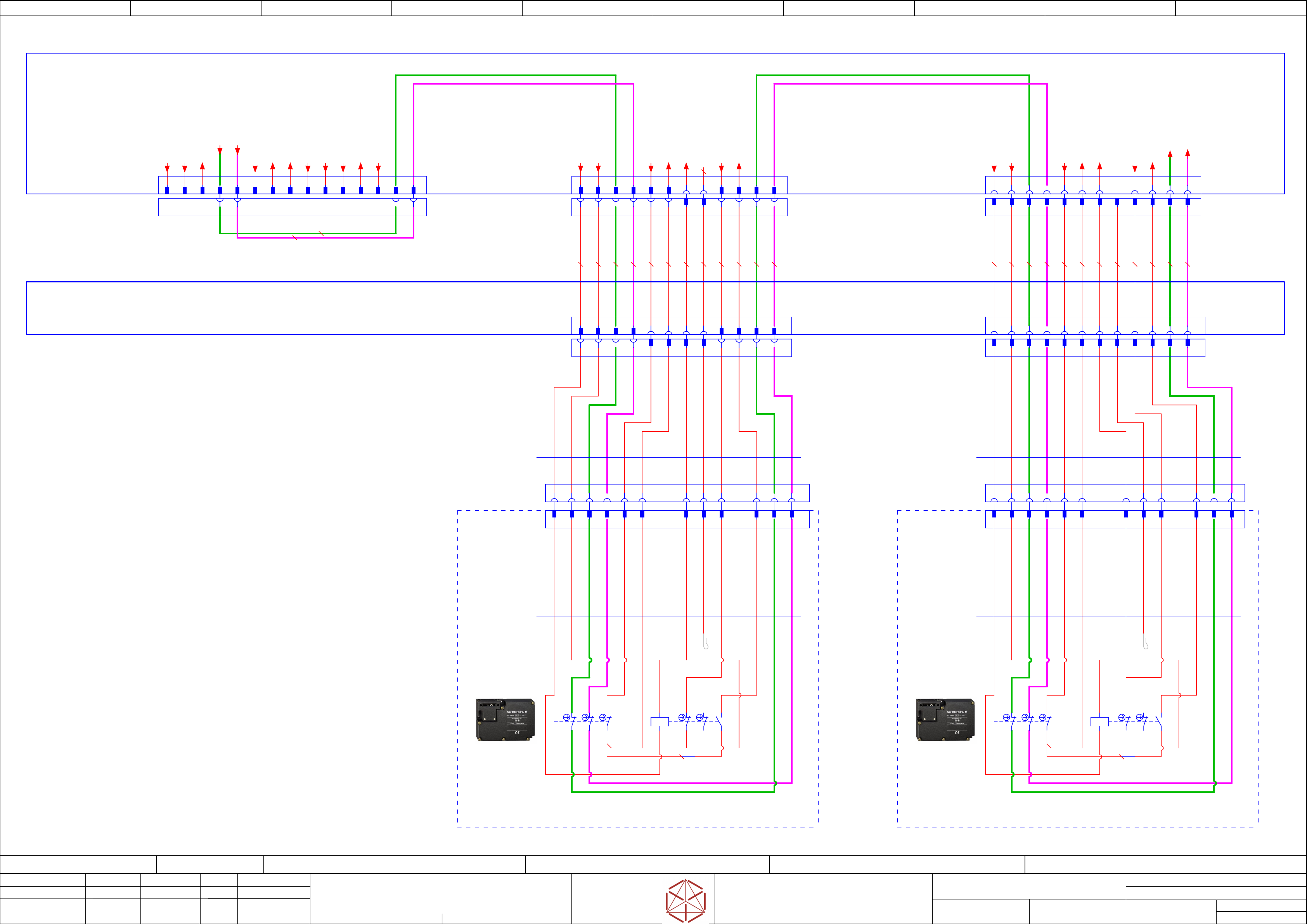
Task: Select leftmost red arrow on left terminal strip
Action: [167, 169]
